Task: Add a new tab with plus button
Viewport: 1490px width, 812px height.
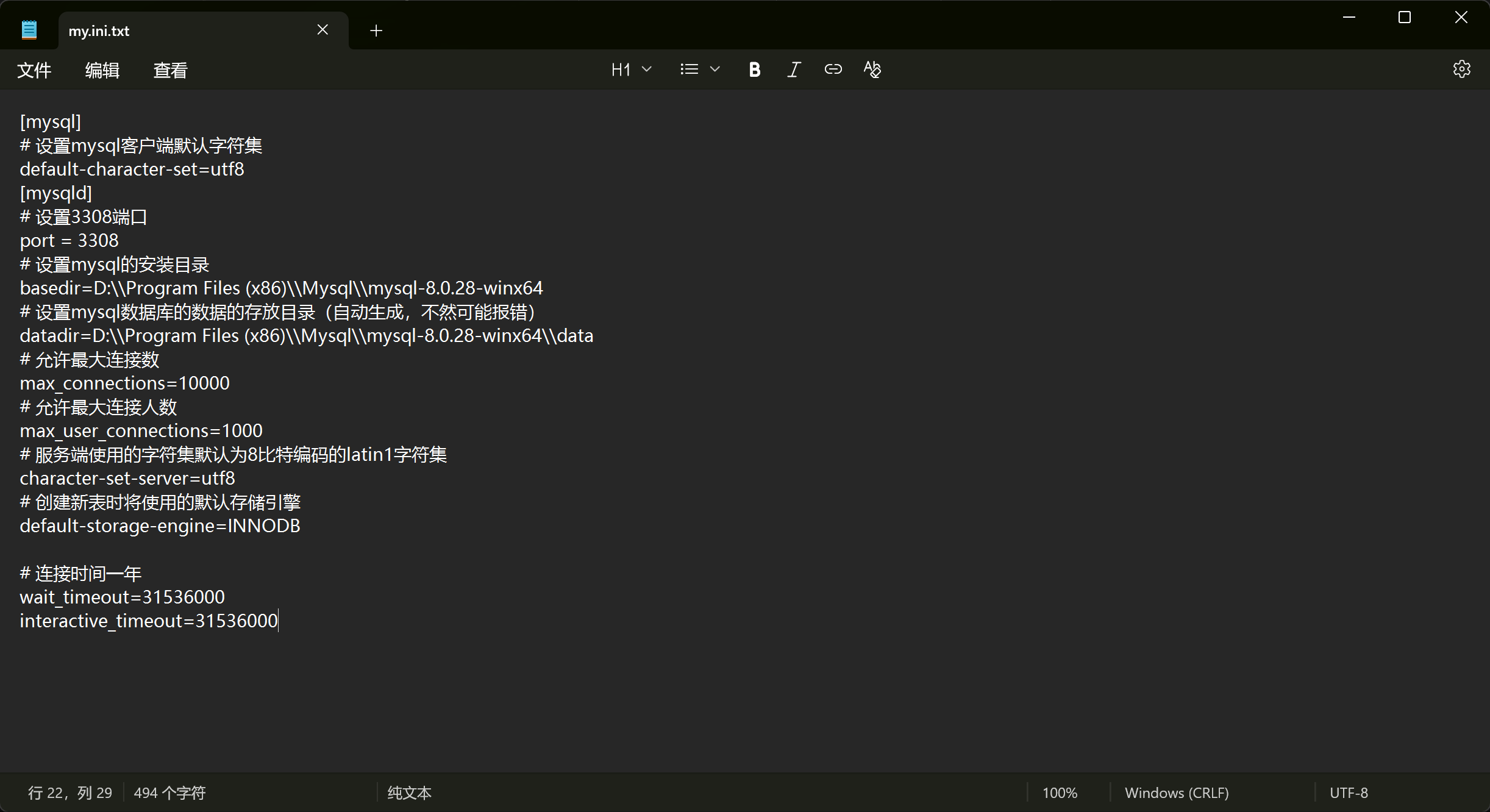Action: point(376,30)
